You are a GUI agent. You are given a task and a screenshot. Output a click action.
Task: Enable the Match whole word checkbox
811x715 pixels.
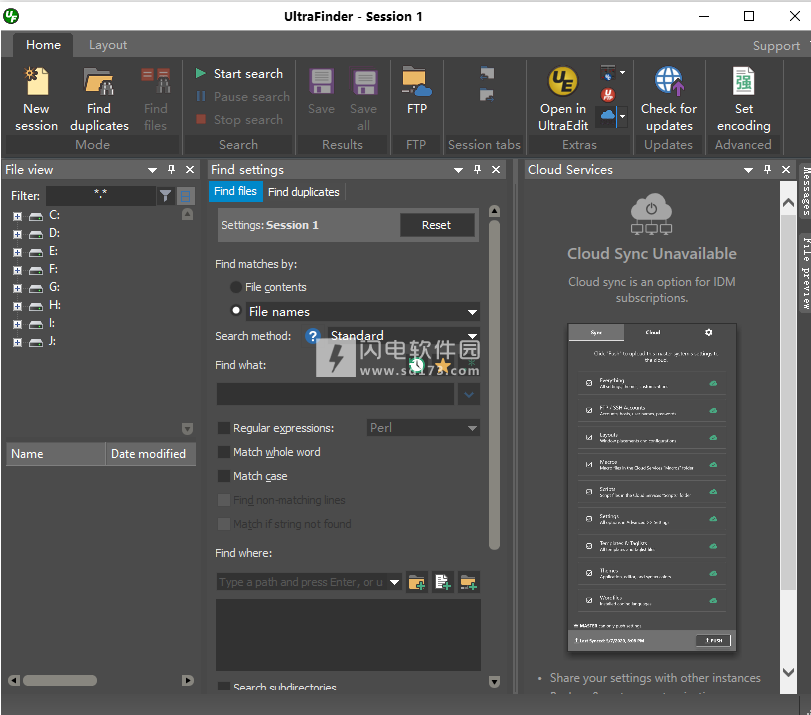pyautogui.click(x=224, y=452)
